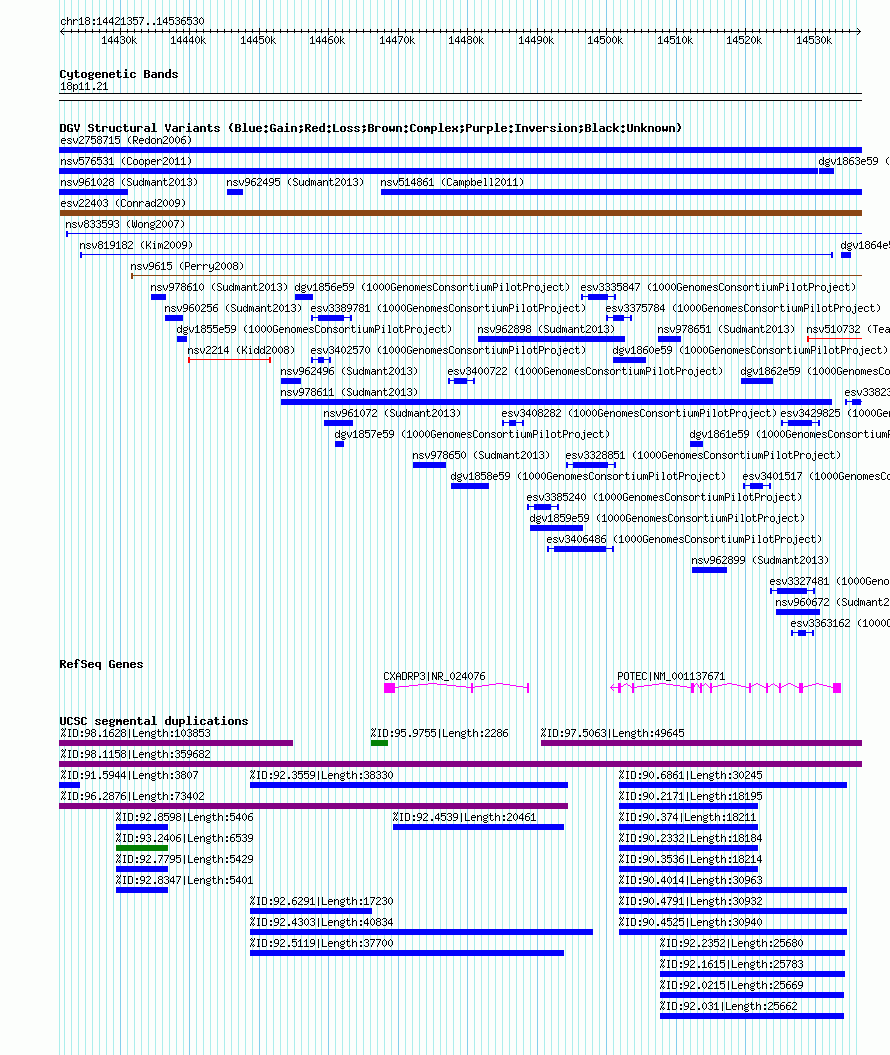The width and height of the screenshot is (890, 1055).
Task: Click the nsv9615 (Perry2008) label
Action: pos(187,266)
